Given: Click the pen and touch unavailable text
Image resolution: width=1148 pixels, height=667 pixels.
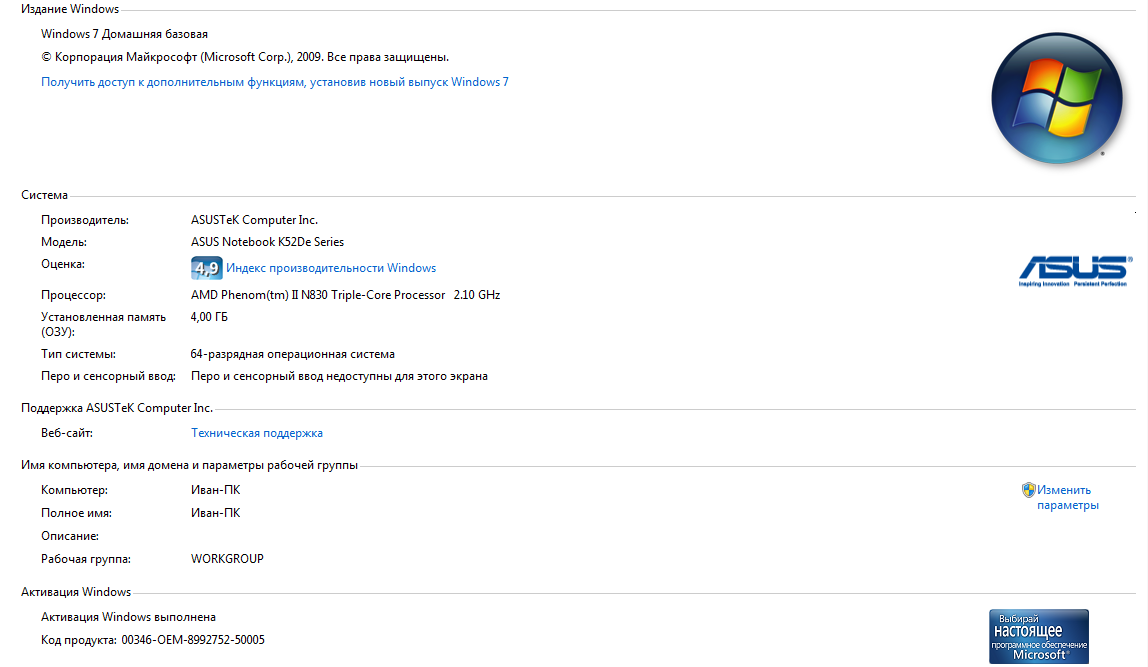Looking at the screenshot, I should (339, 376).
